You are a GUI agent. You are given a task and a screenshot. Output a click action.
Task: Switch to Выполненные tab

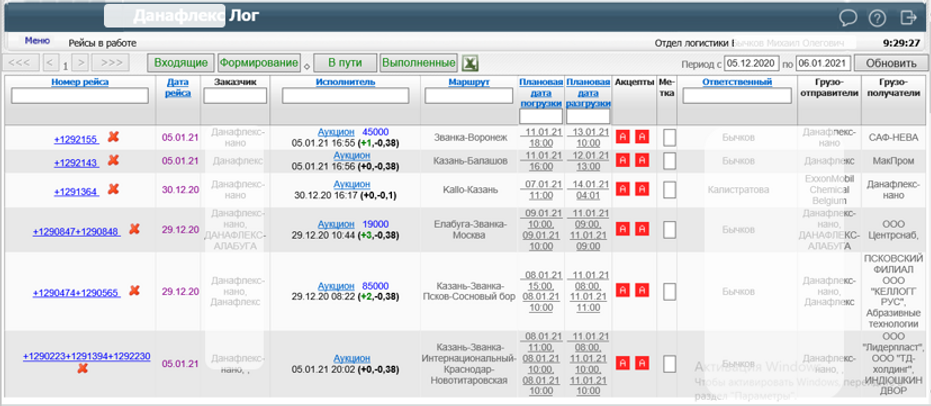click(x=419, y=63)
